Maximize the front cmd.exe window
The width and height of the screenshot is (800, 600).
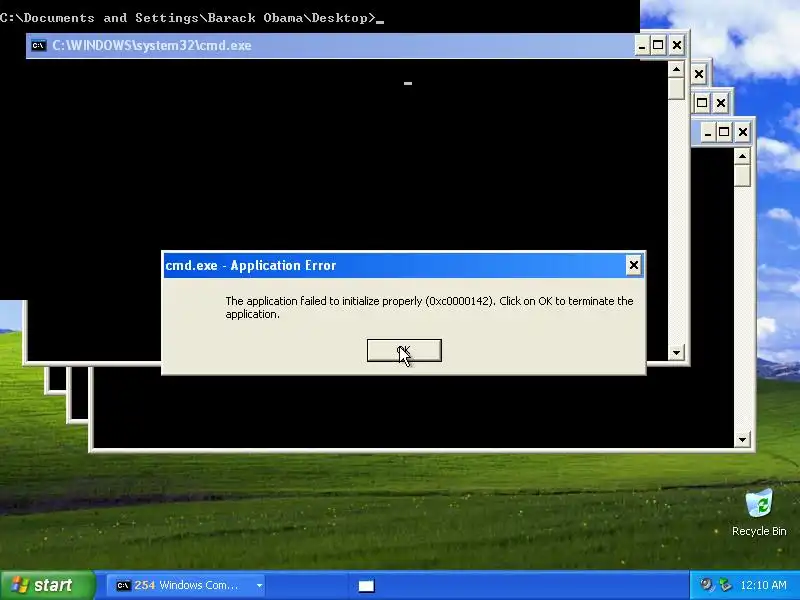pyautogui.click(x=658, y=45)
